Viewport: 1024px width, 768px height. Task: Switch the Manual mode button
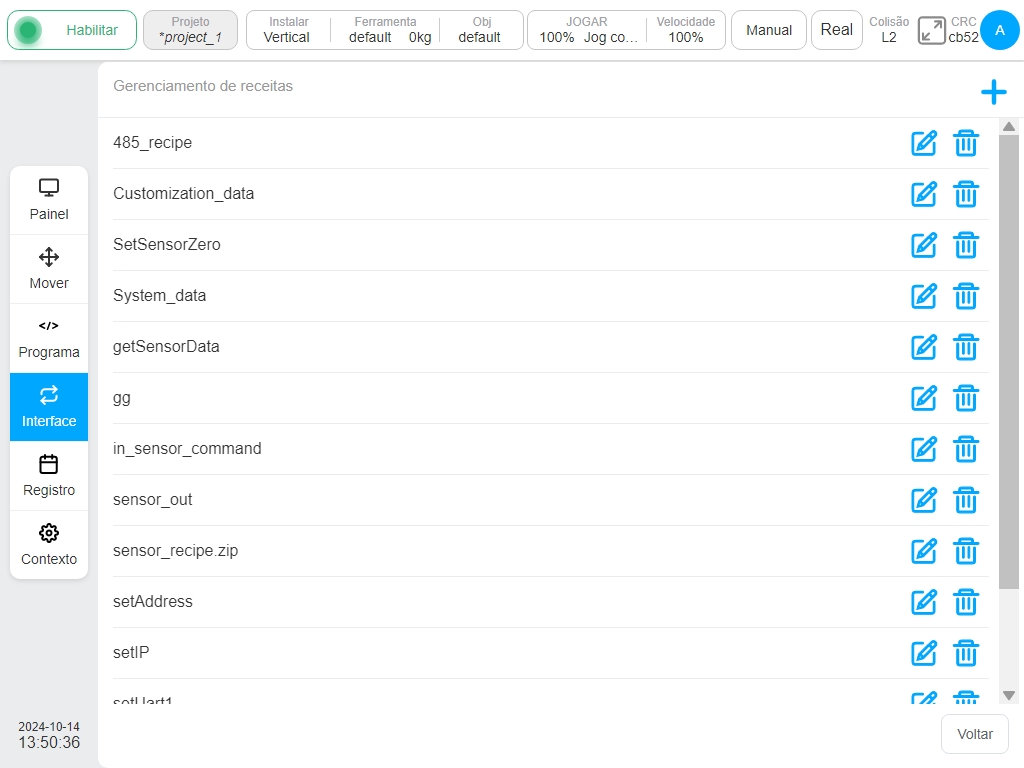(769, 30)
